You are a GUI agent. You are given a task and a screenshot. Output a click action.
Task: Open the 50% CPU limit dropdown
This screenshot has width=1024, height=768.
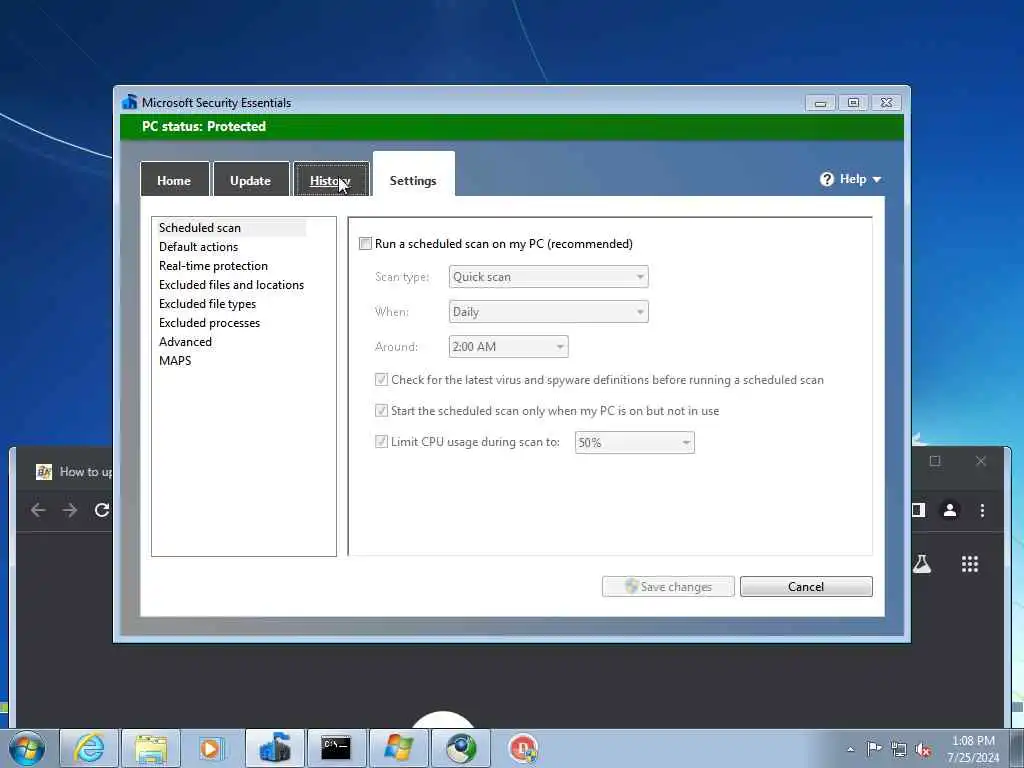tap(635, 443)
